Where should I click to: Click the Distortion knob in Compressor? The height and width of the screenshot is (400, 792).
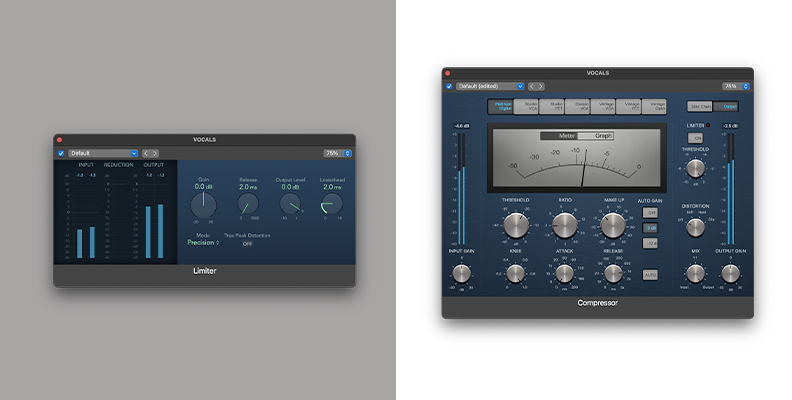696,228
